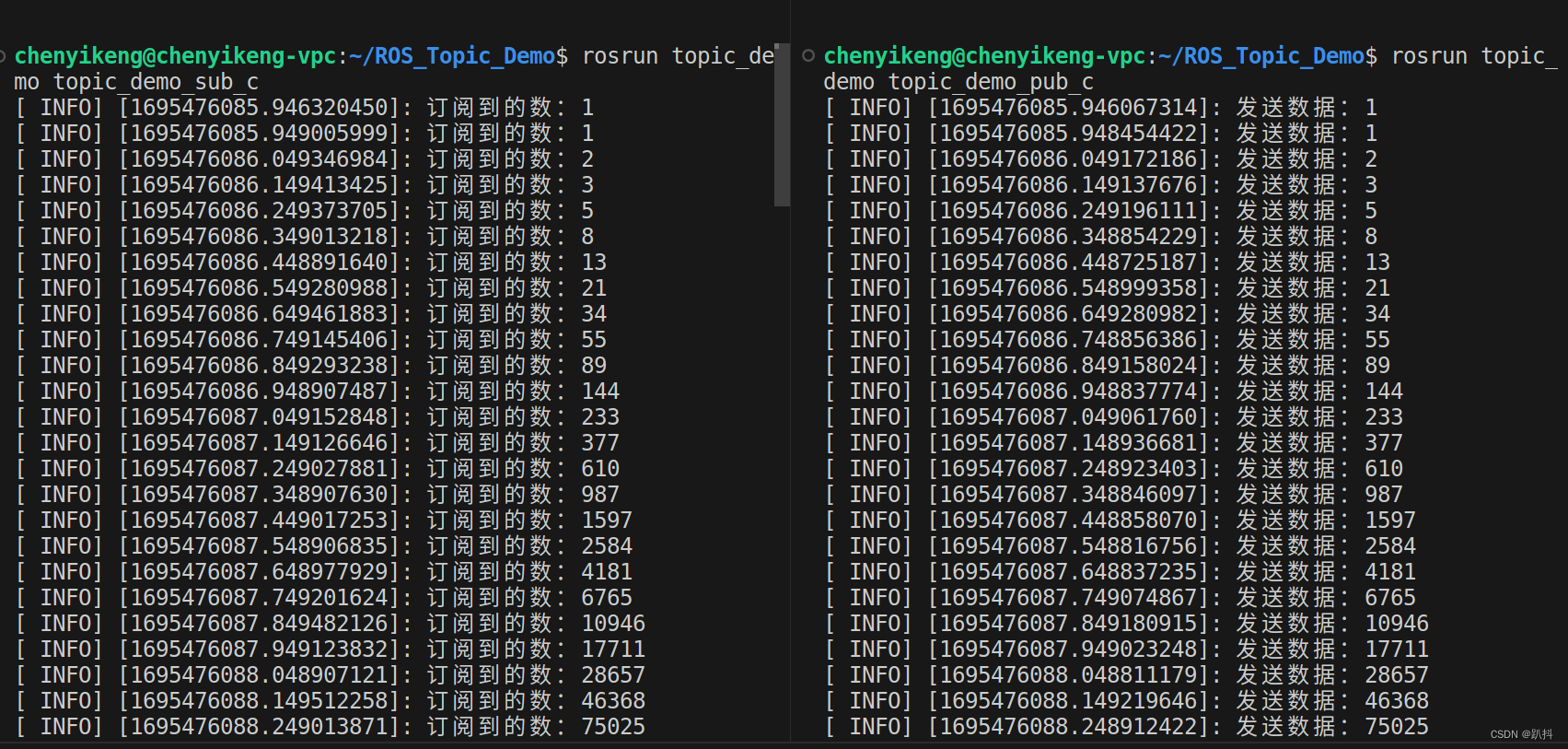Screen dimensions: 1568x749
Task: Click publisher line with timestamp 1695476087.049061760
Action: (1114, 417)
